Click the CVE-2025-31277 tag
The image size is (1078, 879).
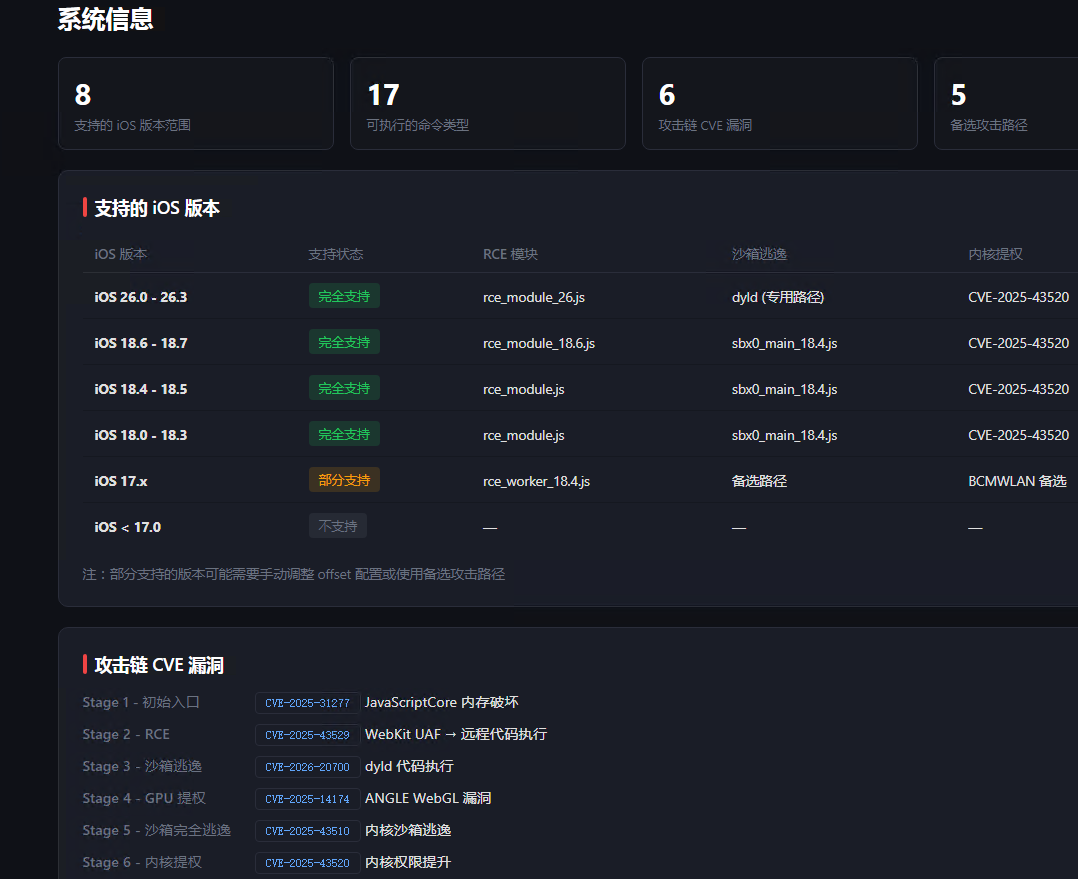307,703
